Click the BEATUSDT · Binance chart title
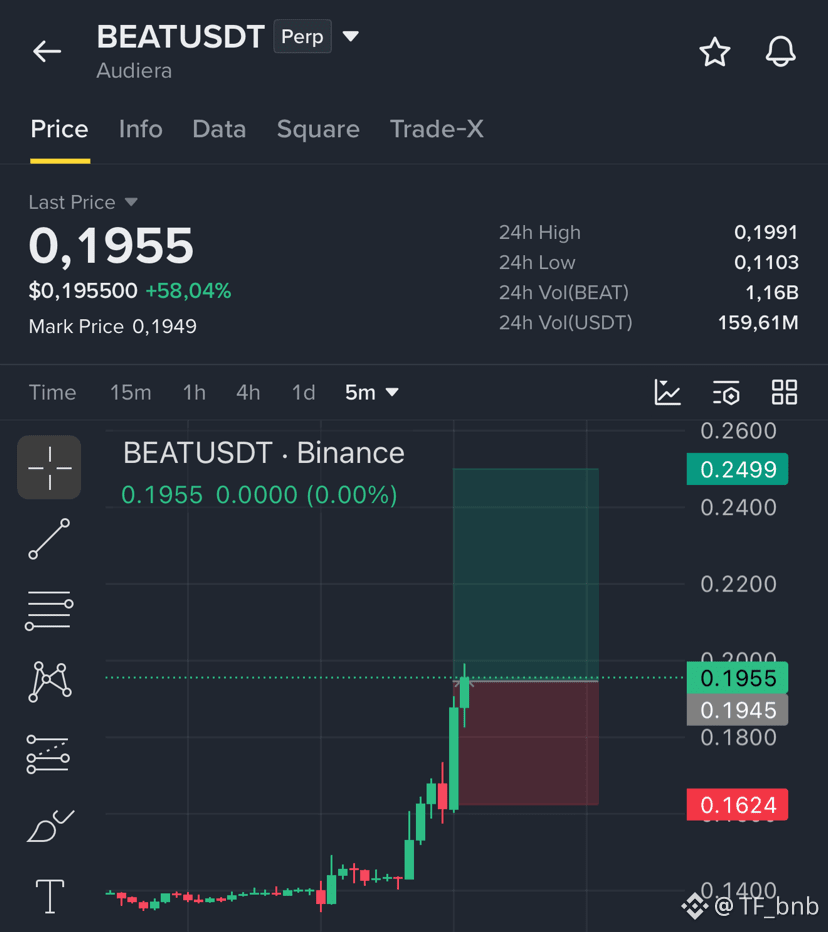 (x=263, y=453)
